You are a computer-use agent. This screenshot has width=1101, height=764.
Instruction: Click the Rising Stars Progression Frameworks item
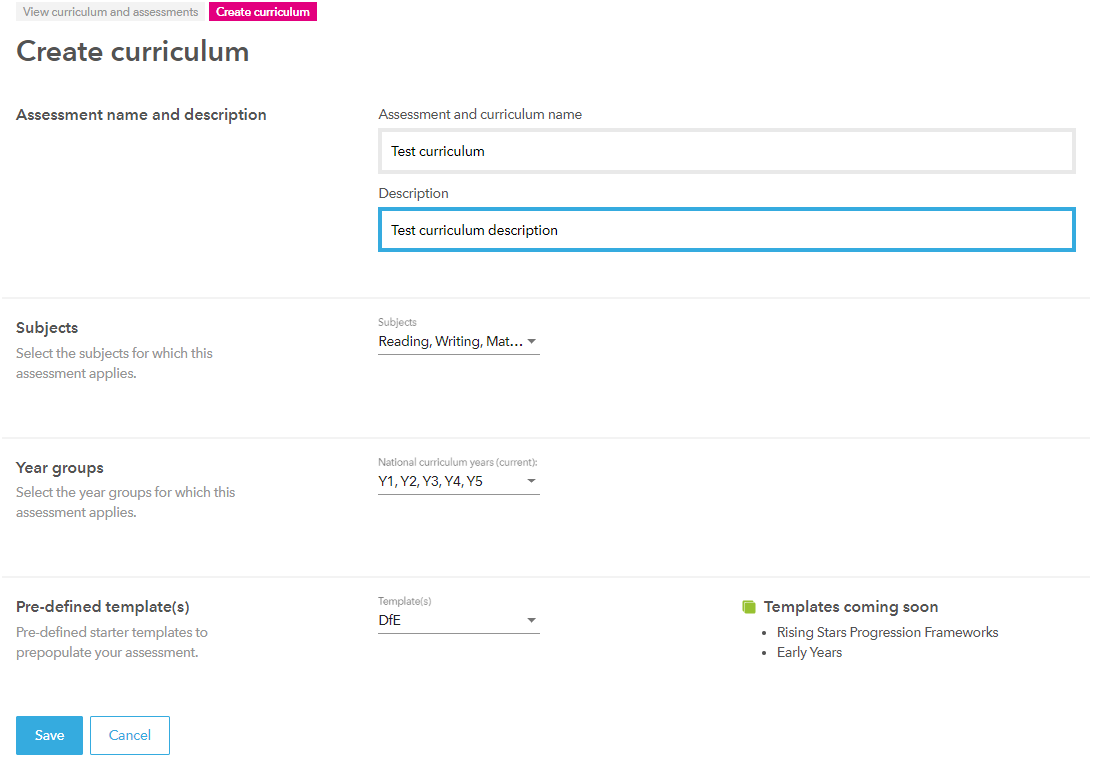point(887,632)
